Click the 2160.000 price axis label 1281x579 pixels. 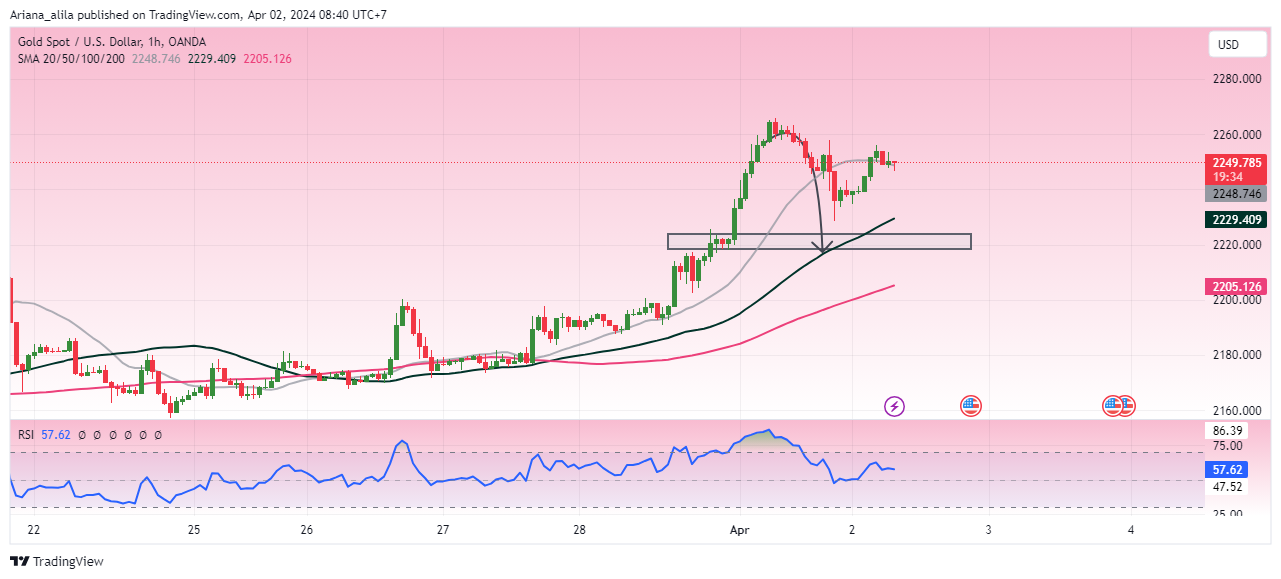pos(1236,411)
